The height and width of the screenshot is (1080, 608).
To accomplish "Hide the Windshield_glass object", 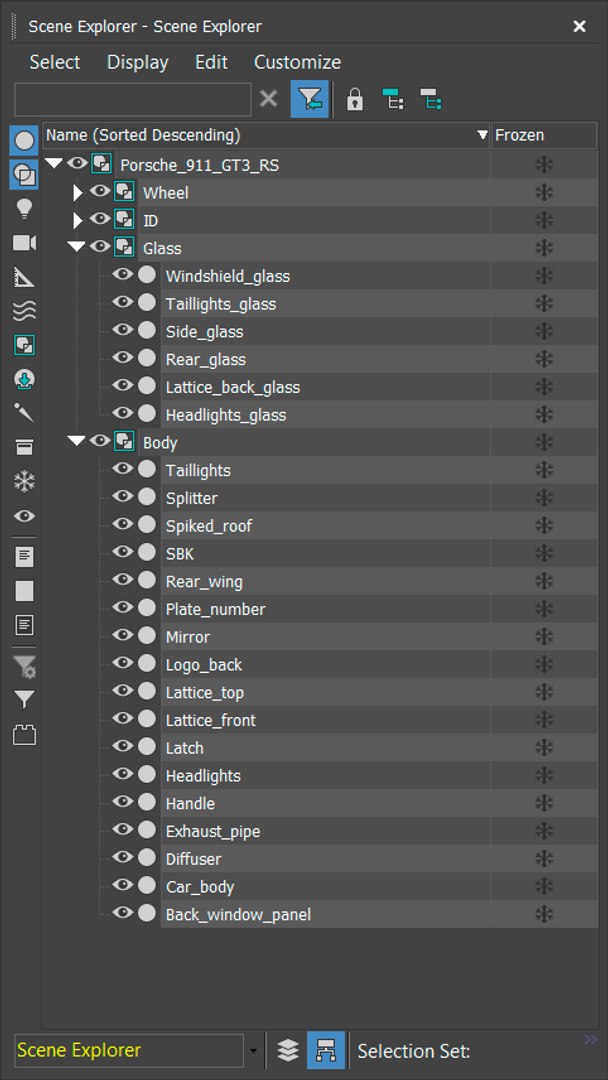I will click(x=123, y=275).
